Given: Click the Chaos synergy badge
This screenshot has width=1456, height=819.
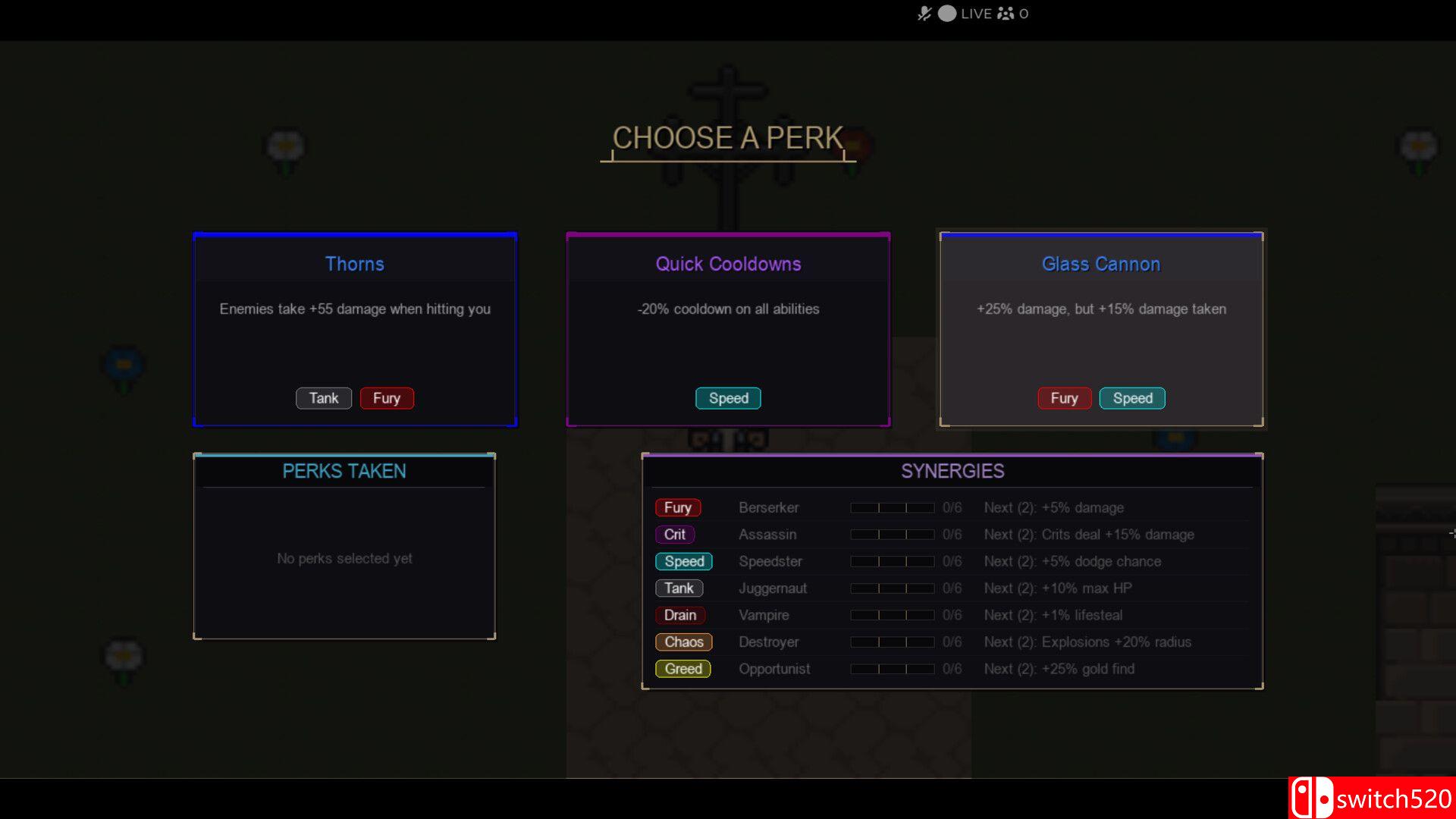Looking at the screenshot, I should point(683,642).
